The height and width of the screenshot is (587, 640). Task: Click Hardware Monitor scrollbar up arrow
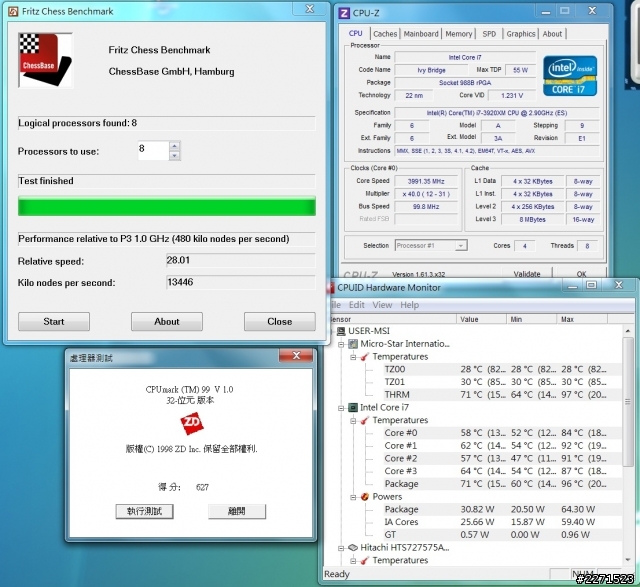[628, 331]
